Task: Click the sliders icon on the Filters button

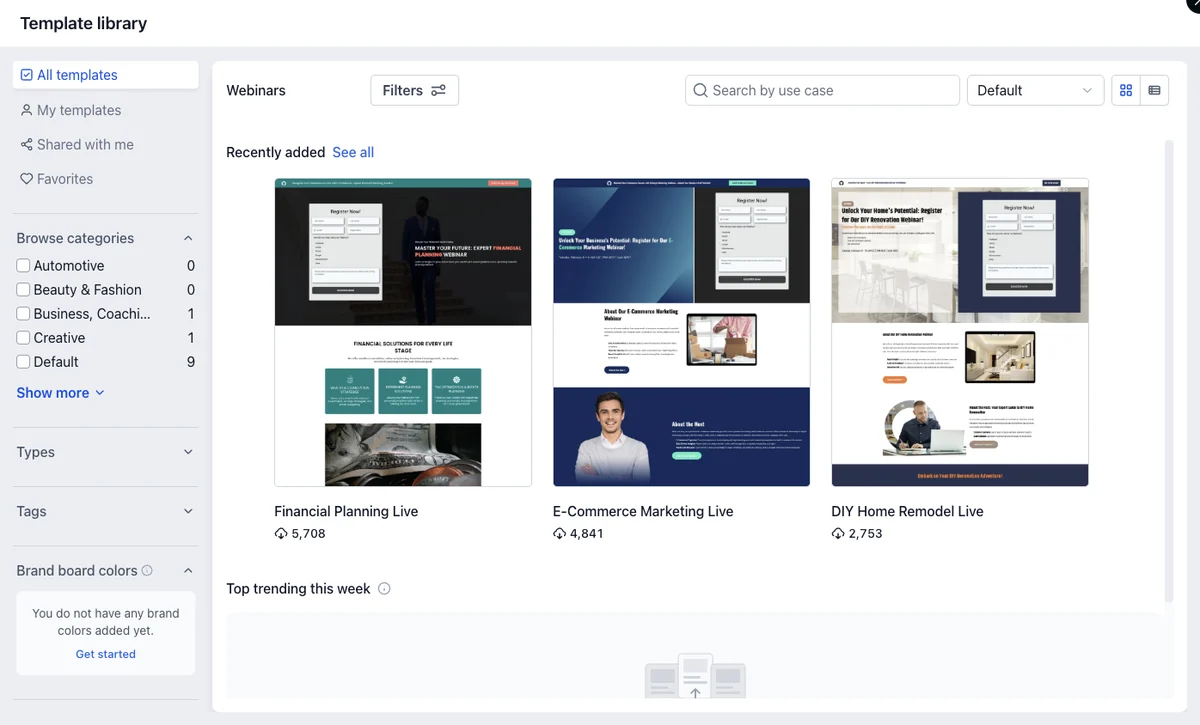Action: coord(438,90)
